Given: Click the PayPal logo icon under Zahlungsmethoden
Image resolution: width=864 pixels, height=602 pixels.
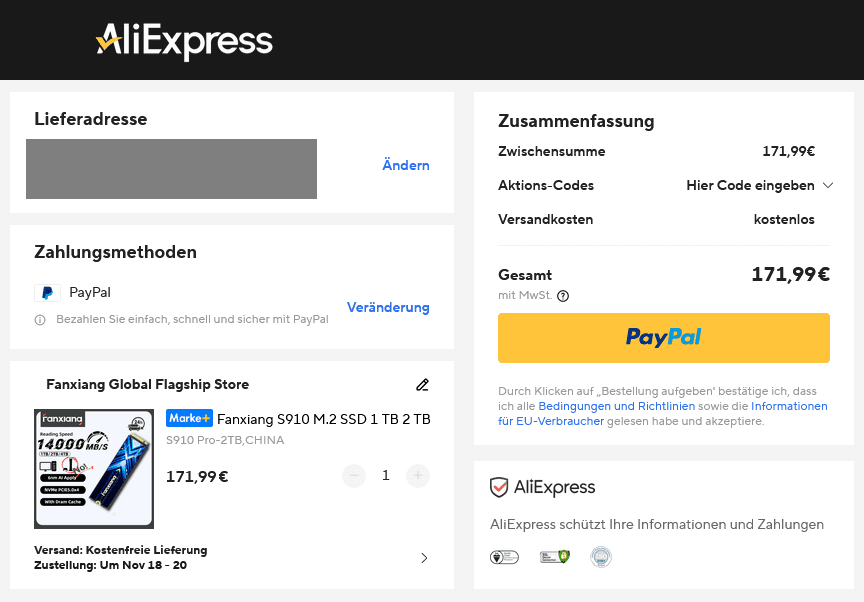Looking at the screenshot, I should coord(47,293).
